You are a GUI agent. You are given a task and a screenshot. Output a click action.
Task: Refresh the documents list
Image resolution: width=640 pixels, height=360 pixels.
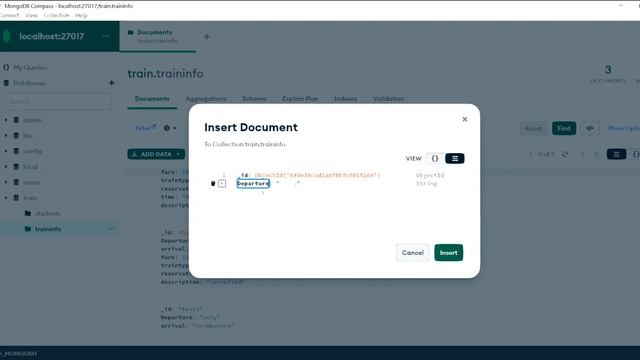coord(565,154)
